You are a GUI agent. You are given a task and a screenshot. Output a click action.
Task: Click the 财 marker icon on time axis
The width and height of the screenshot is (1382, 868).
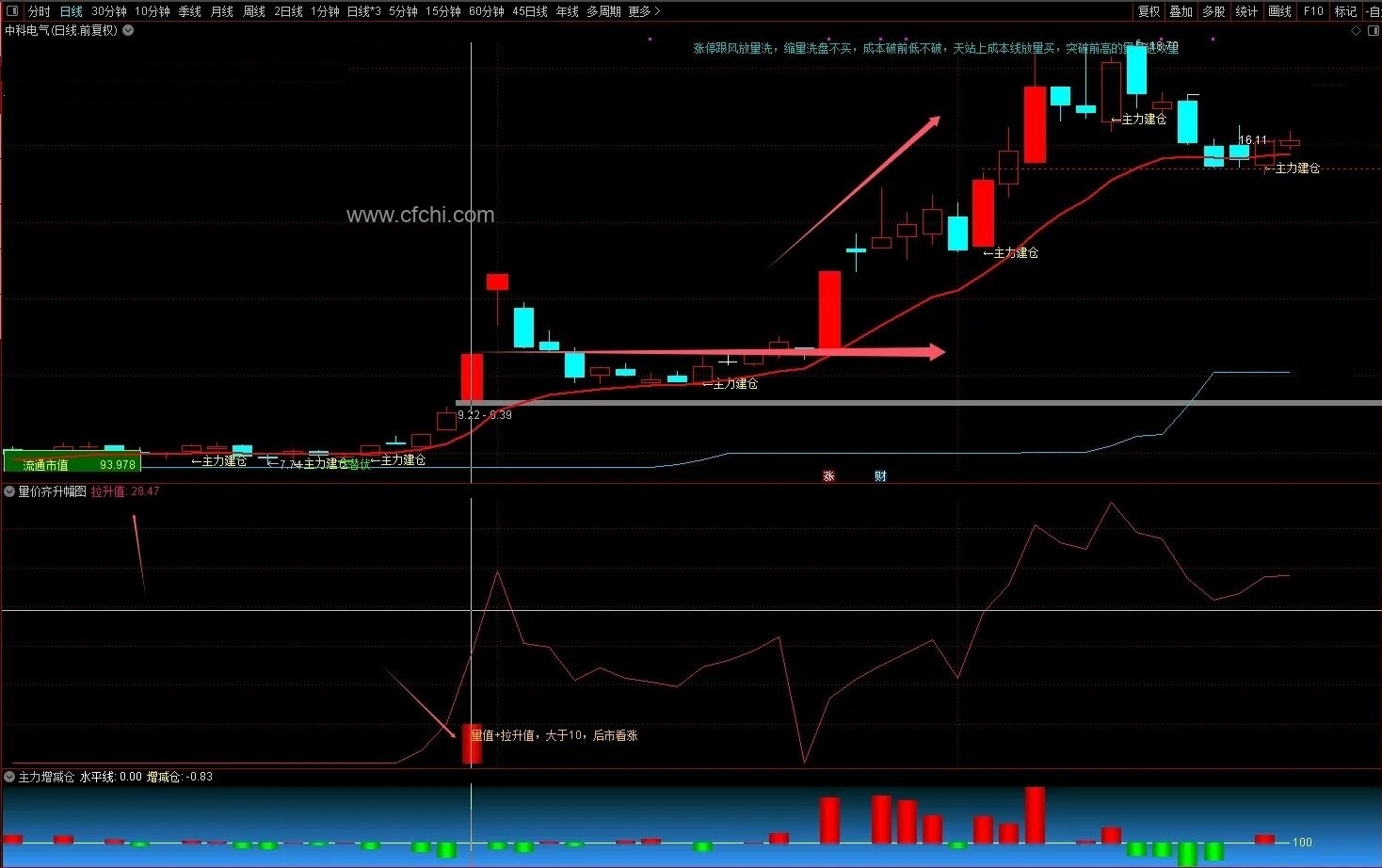(x=880, y=476)
